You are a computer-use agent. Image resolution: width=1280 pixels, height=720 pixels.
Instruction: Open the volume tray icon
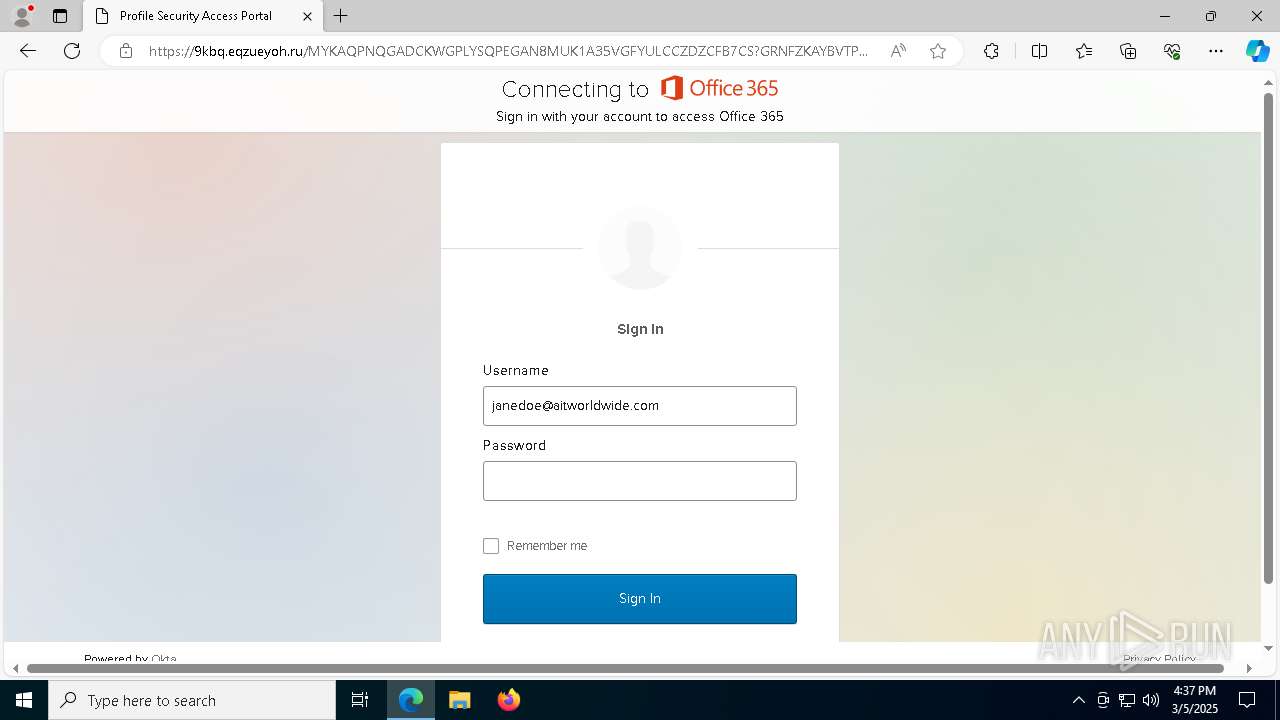[x=1151, y=700]
